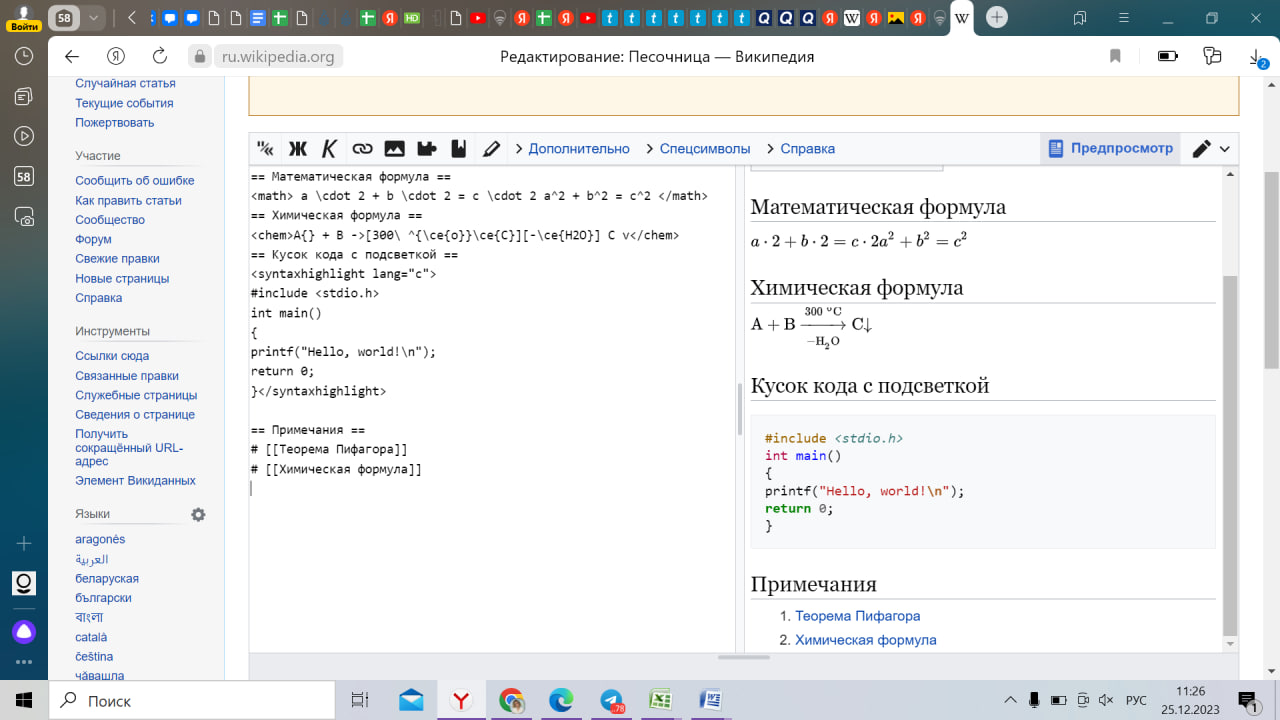Click the pen signature icon in editor toolbar
The height and width of the screenshot is (720, 1280).
(x=491, y=149)
